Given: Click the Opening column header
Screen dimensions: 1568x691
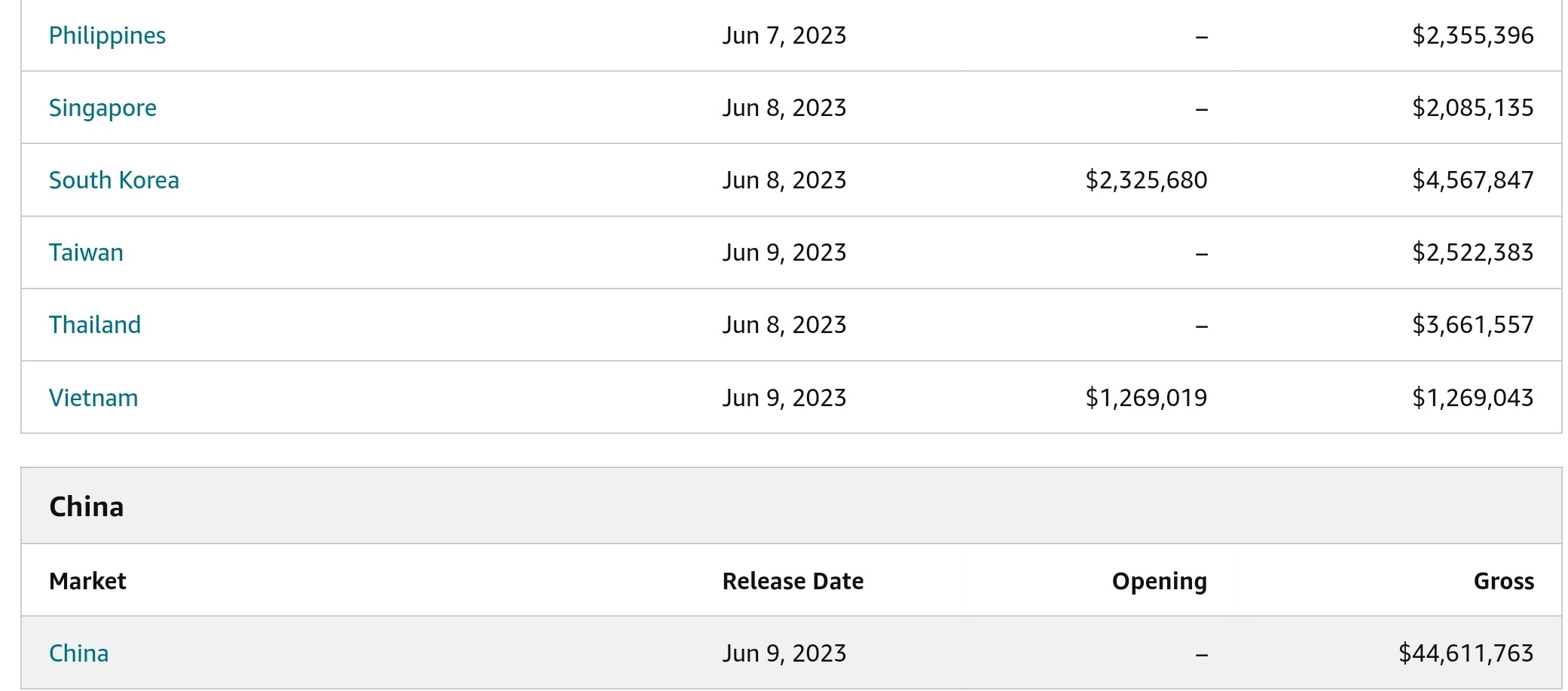Looking at the screenshot, I should pos(1160,581).
